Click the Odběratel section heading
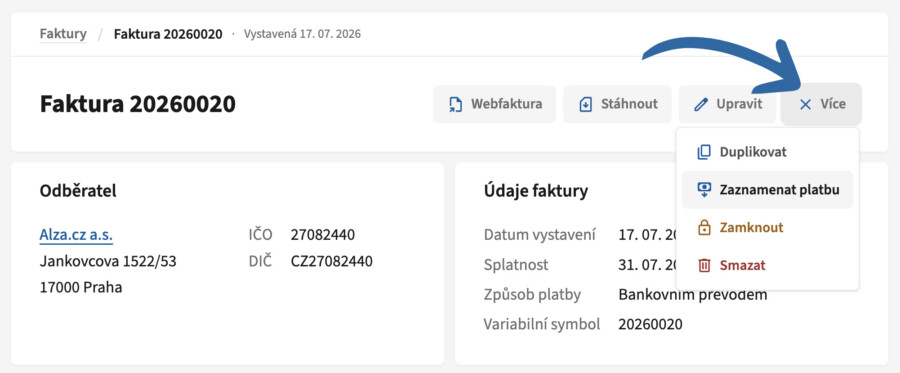Screen dimensions: 900x373 pos(78,191)
